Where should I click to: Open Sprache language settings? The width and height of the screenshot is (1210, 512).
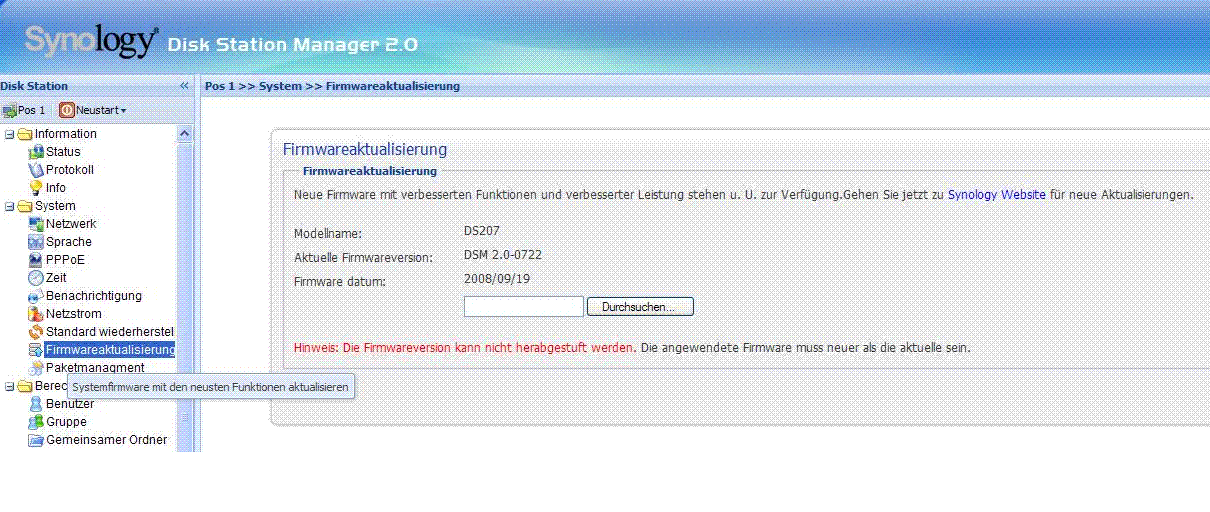pos(68,242)
